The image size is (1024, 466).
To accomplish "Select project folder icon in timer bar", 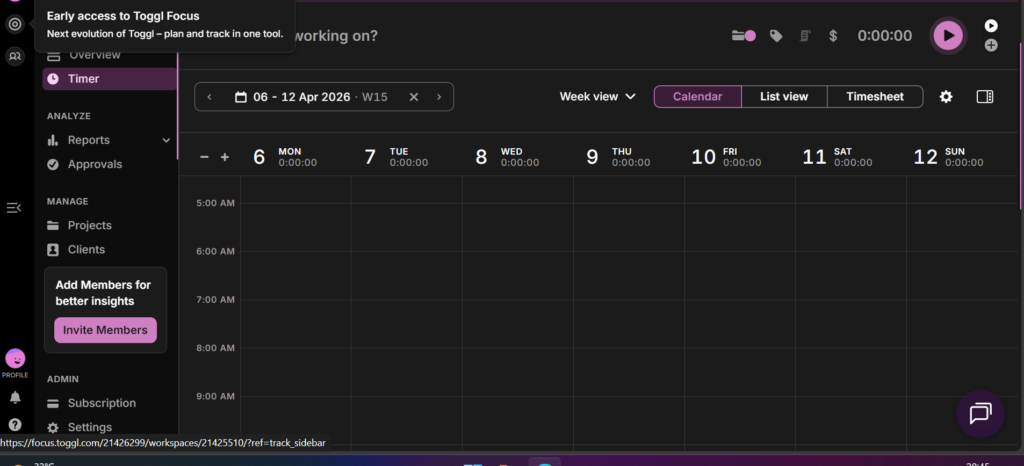I will click(x=743, y=36).
